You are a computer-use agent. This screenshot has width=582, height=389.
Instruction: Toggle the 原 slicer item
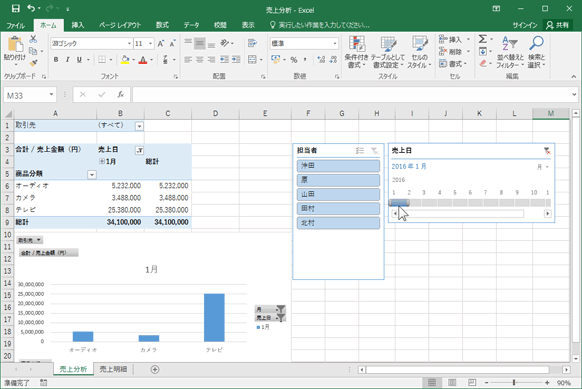338,180
